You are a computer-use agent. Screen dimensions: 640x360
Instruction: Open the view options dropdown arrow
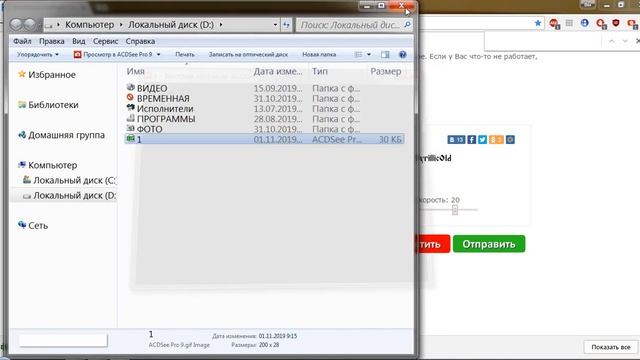click(x=369, y=54)
